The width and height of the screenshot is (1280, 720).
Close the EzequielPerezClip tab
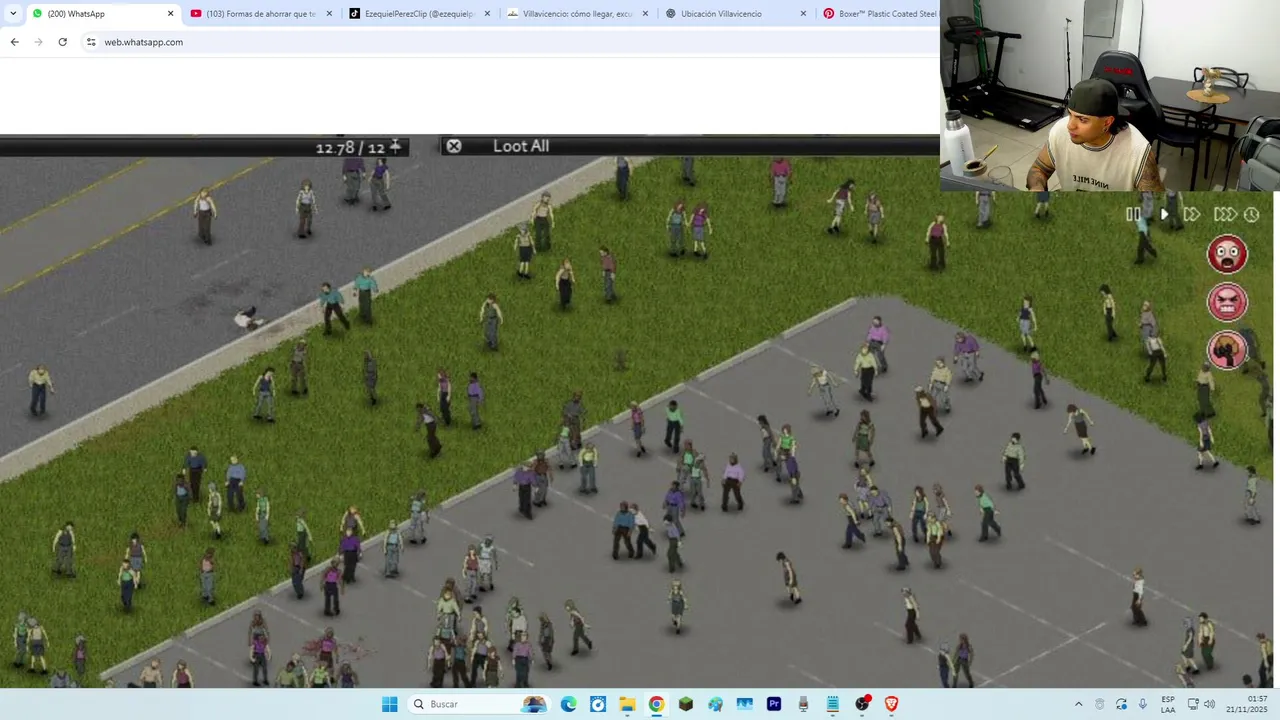click(487, 14)
